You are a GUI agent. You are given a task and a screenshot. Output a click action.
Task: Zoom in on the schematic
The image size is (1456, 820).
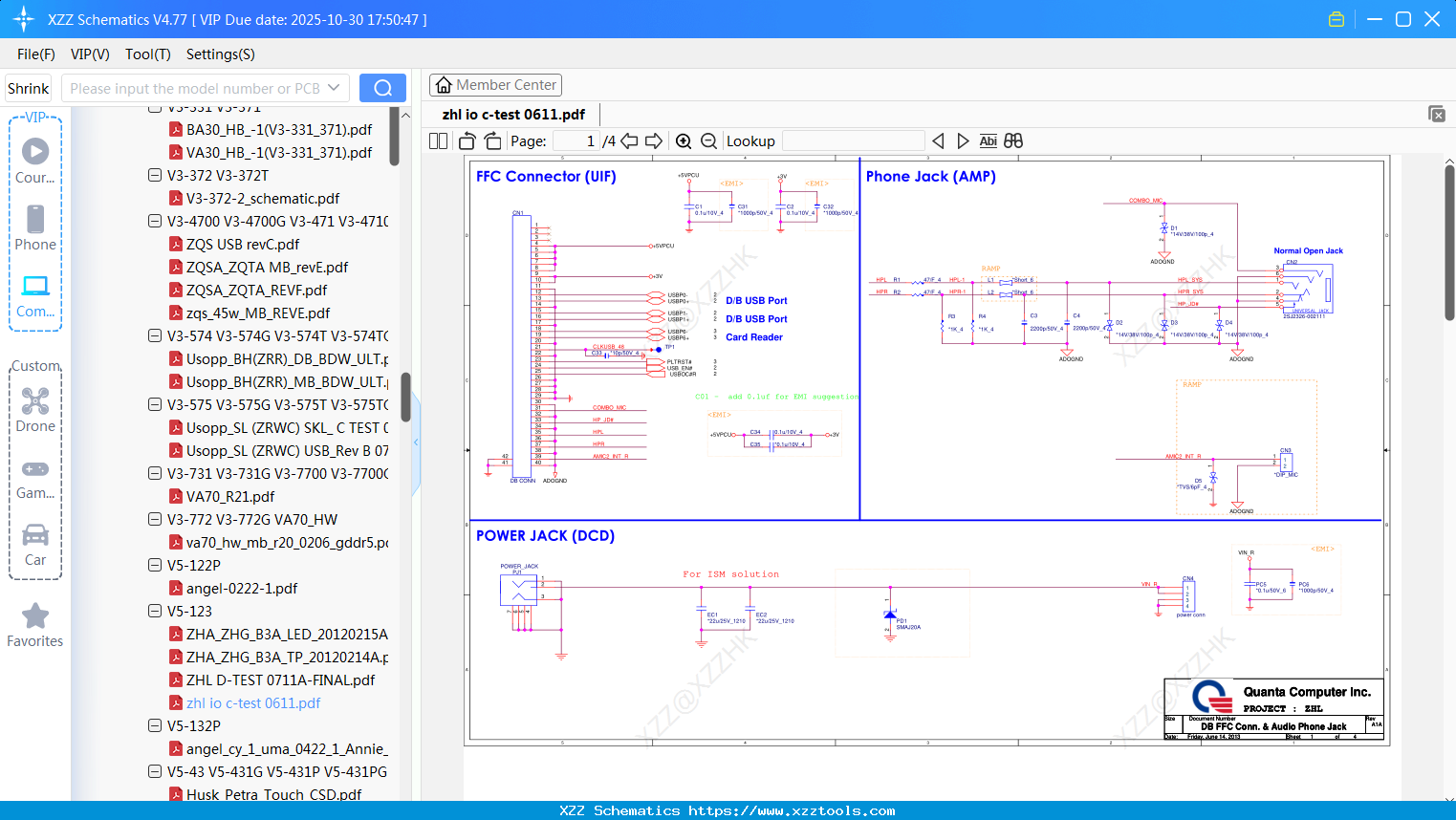(684, 141)
